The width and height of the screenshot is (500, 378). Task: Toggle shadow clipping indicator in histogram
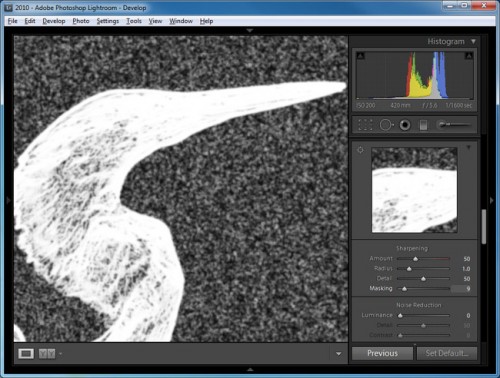(x=360, y=56)
